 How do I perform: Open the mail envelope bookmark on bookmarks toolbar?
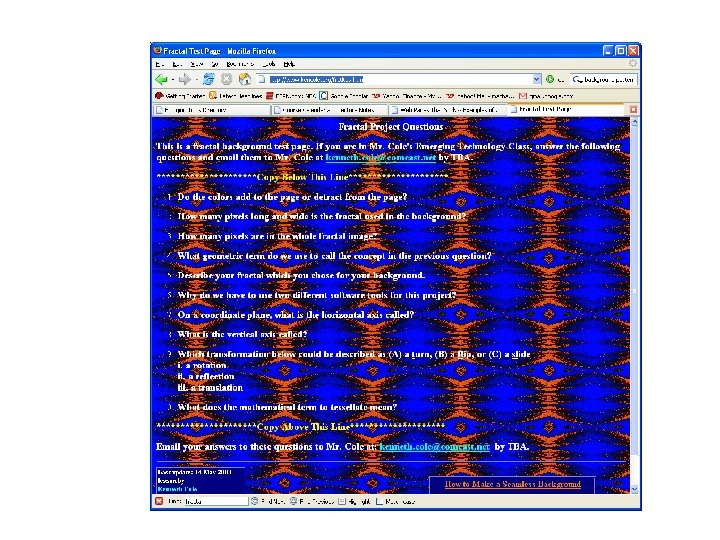point(546,96)
